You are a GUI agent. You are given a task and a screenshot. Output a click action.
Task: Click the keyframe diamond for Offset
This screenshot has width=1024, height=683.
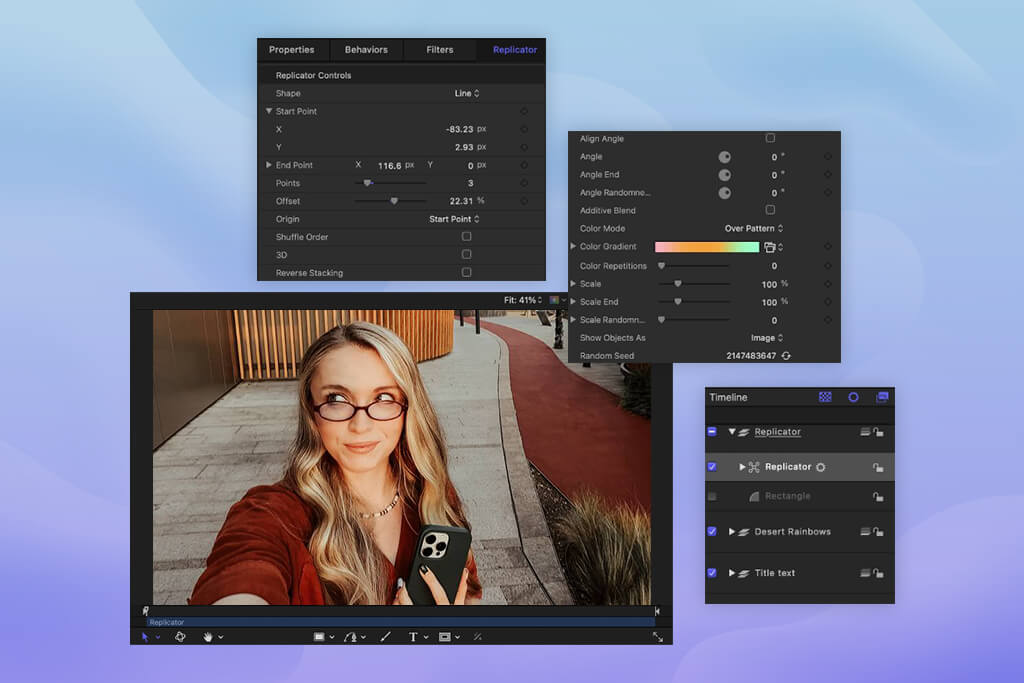[524, 201]
